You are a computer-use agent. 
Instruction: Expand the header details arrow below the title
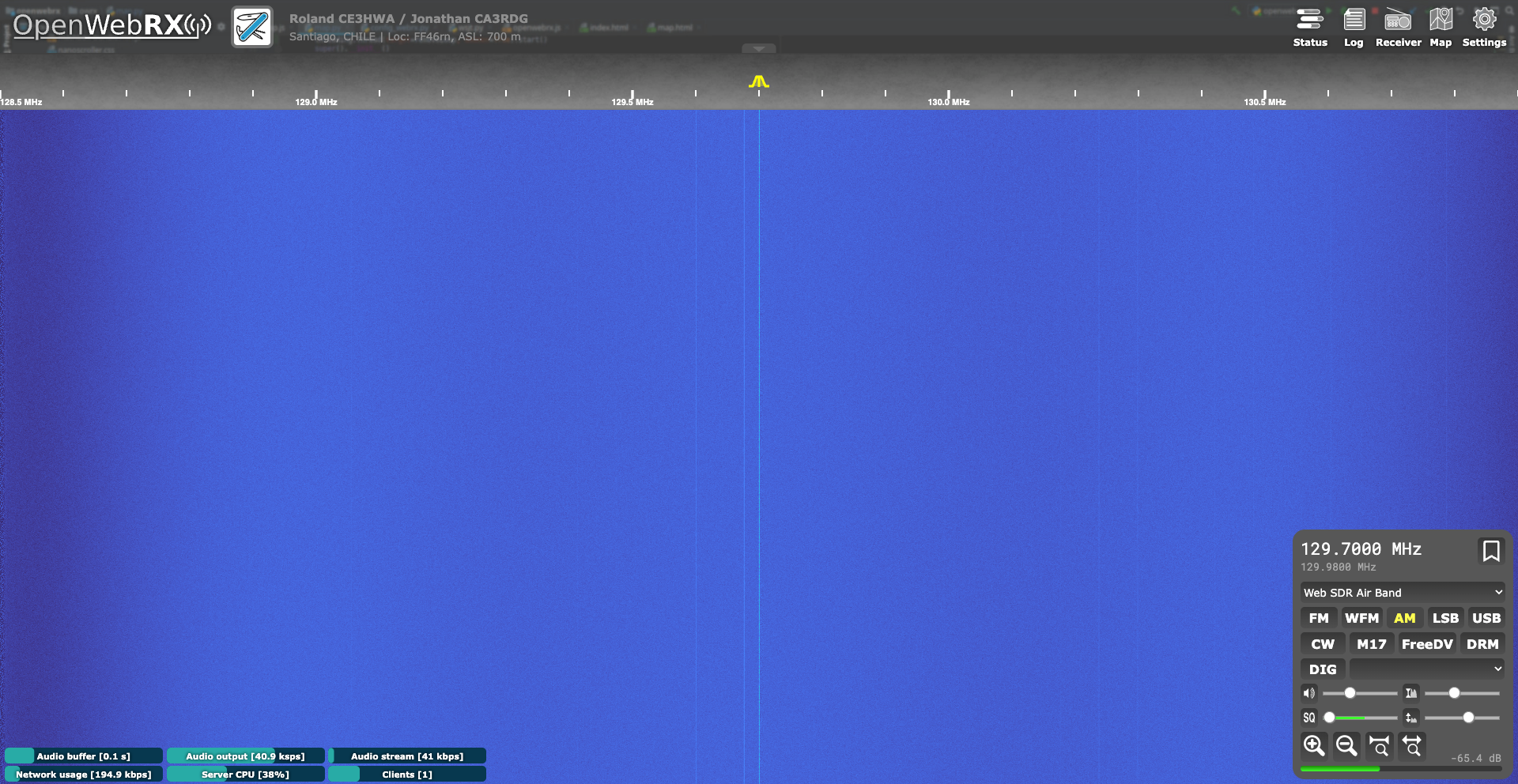pos(758,49)
